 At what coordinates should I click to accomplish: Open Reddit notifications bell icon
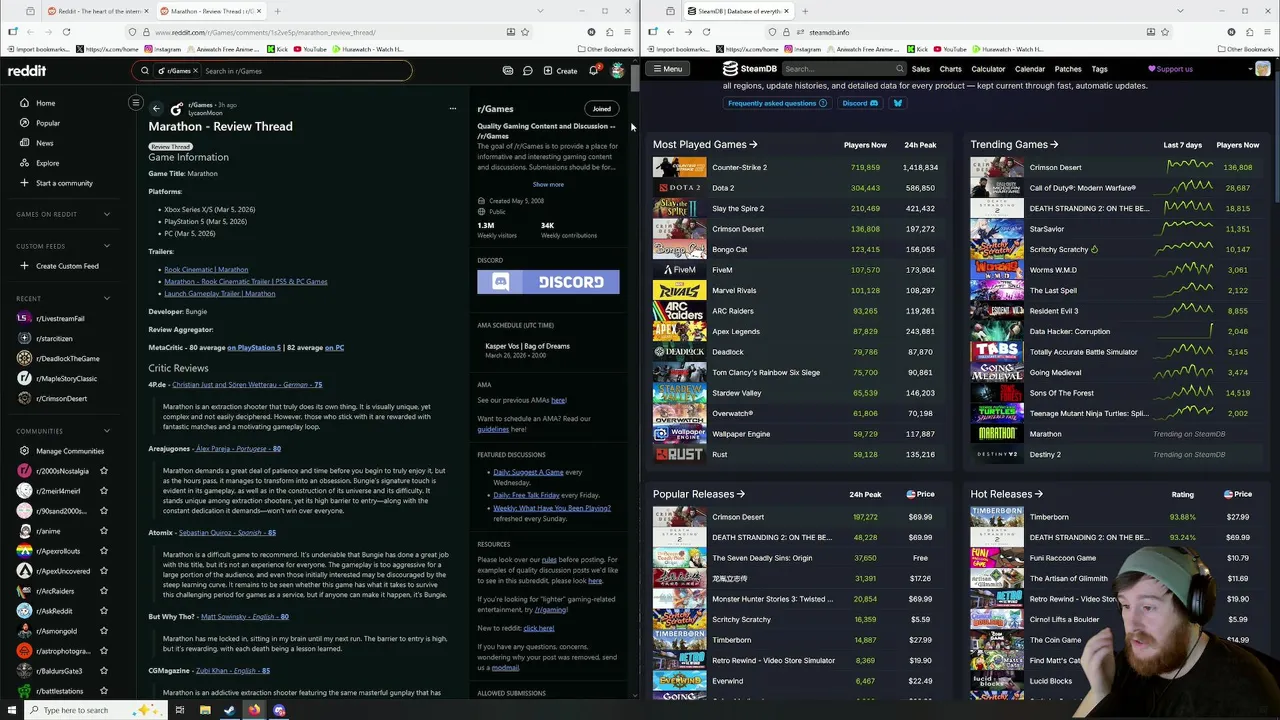[x=593, y=71]
